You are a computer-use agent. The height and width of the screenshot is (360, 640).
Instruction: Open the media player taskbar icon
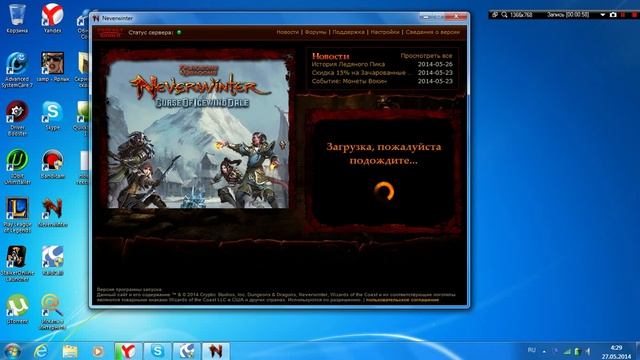(98, 351)
